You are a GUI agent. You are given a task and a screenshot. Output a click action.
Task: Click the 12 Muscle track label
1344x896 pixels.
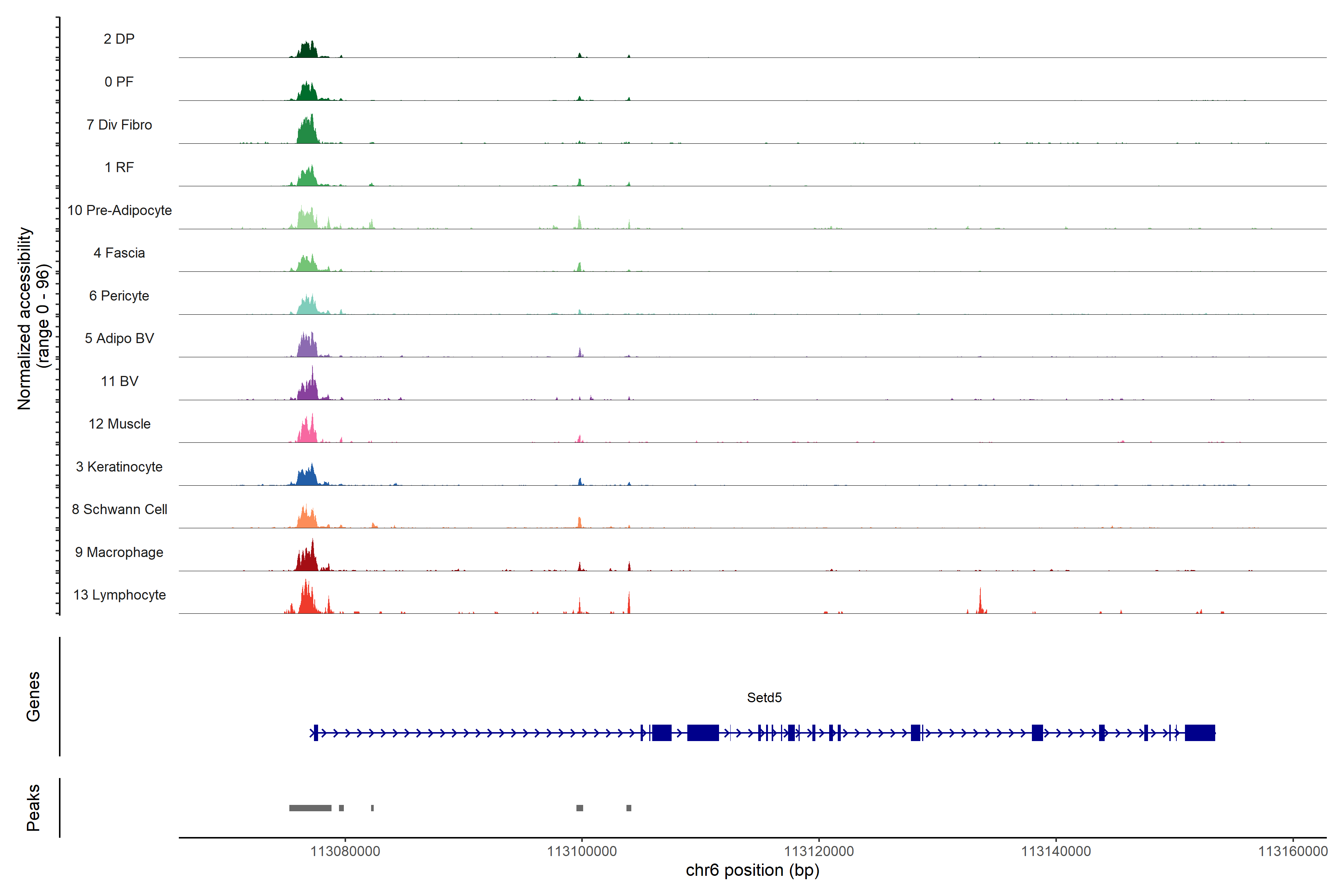119,424
